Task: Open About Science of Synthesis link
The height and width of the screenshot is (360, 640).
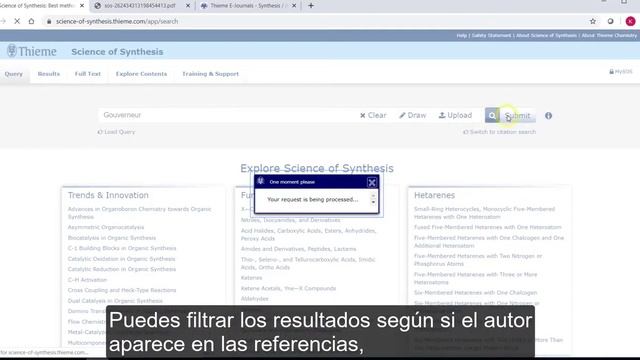Action: click(x=546, y=36)
